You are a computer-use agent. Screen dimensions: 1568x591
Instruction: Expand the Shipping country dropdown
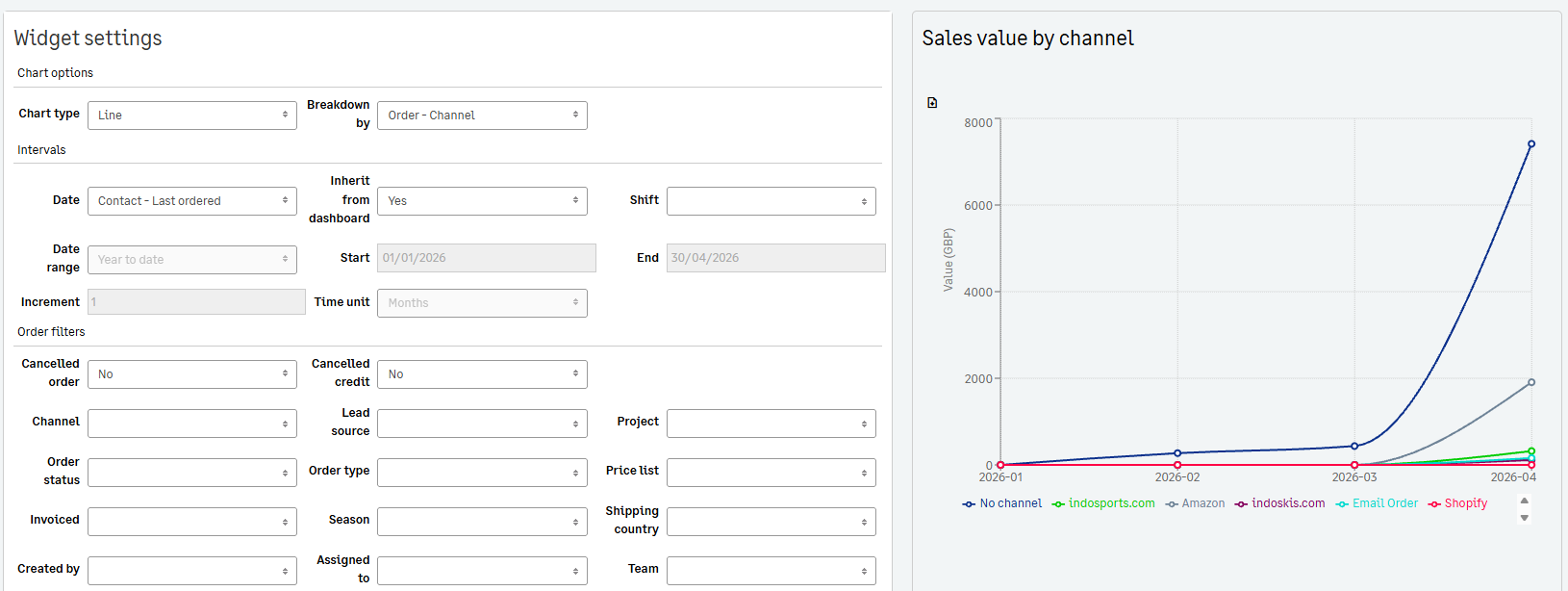pos(771,522)
